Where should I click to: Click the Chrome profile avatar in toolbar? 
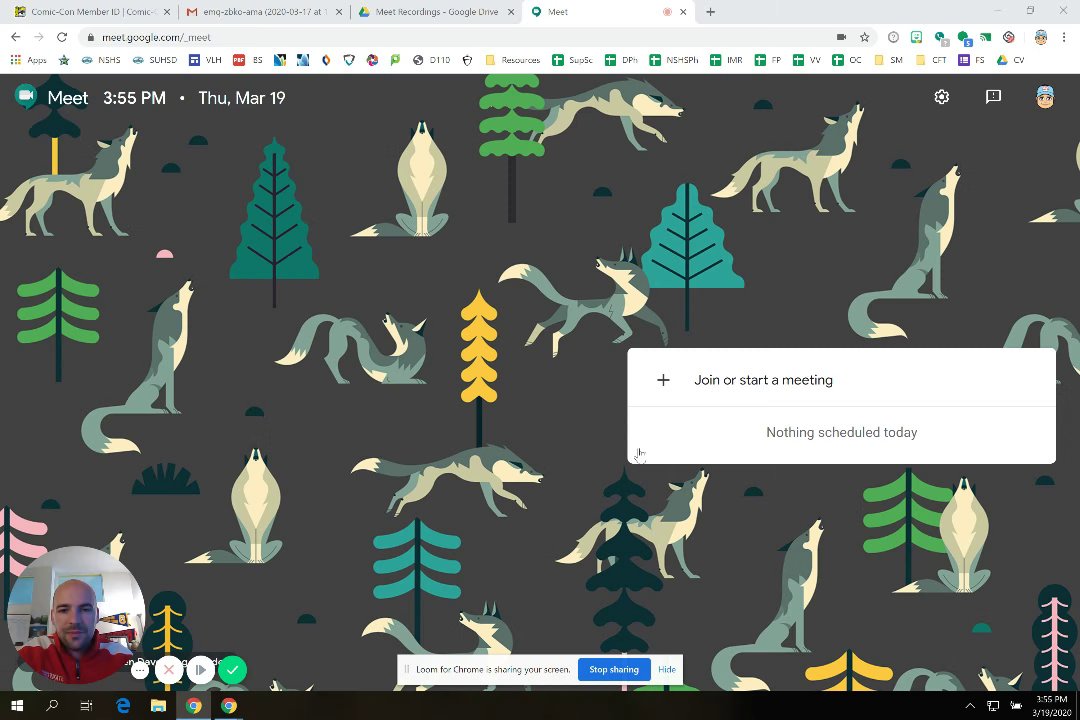tap(1041, 37)
